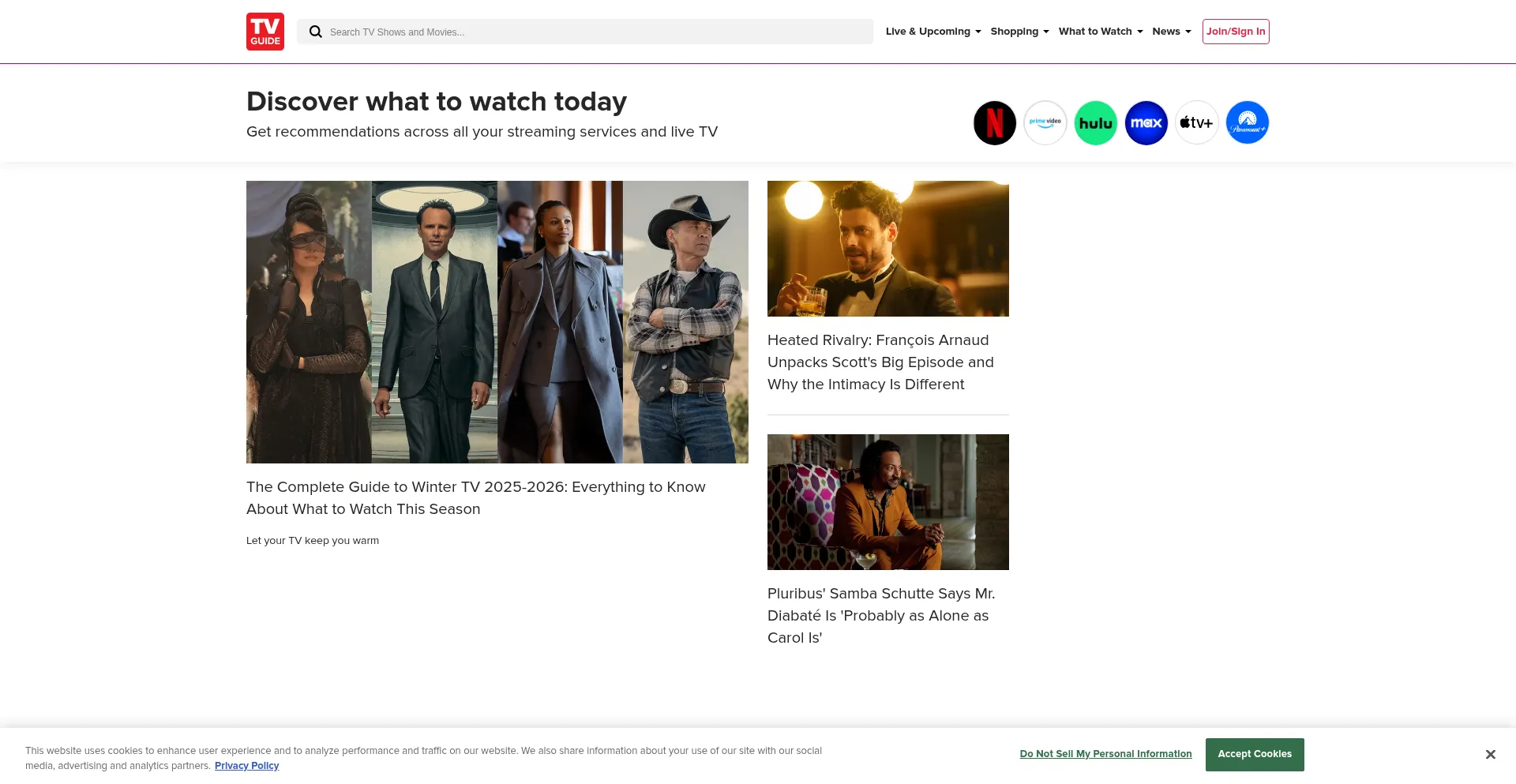Expand the Live & Upcoming menu
Image resolution: width=1516 pixels, height=784 pixels.
[932, 32]
